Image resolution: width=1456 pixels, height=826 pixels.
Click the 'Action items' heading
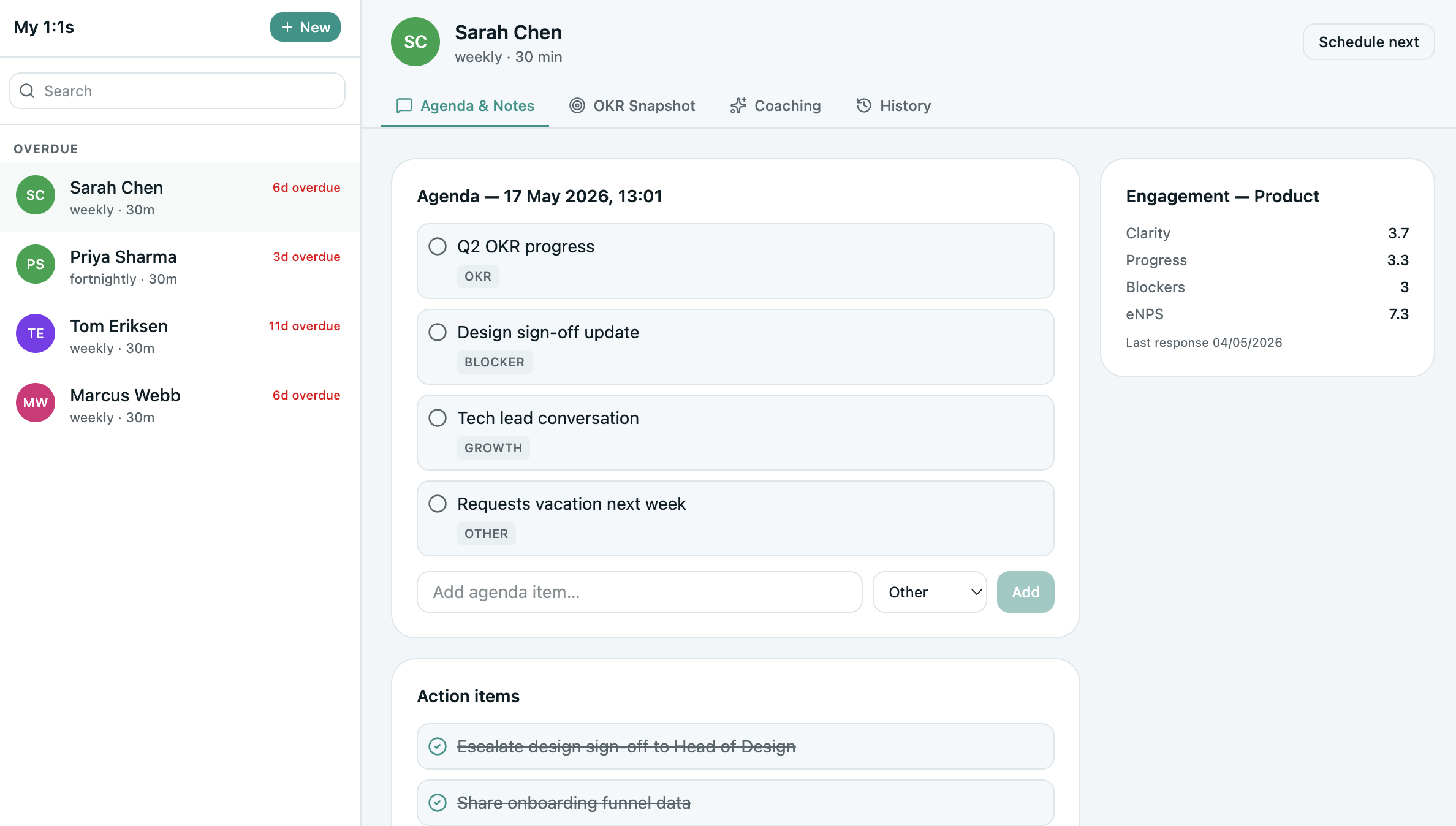(x=468, y=696)
